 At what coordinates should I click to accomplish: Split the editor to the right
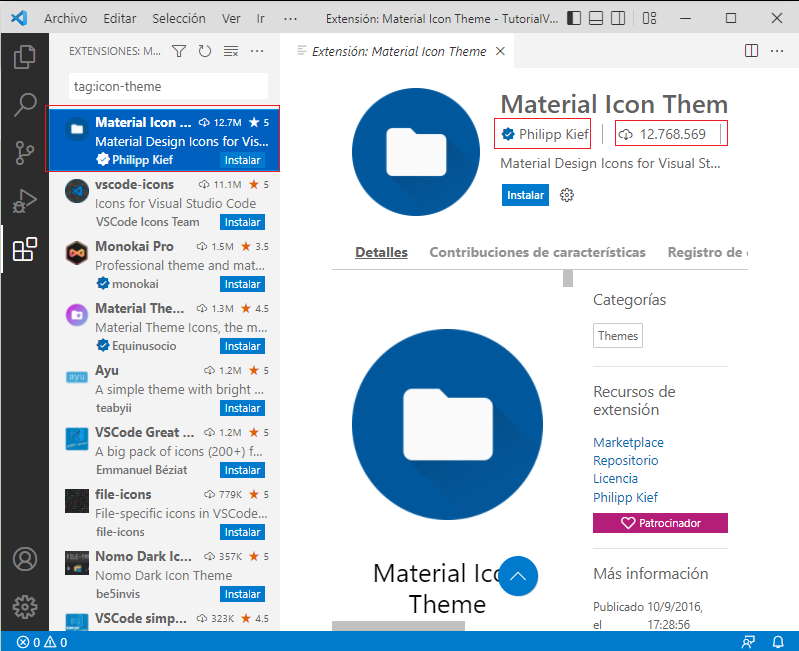click(x=751, y=51)
